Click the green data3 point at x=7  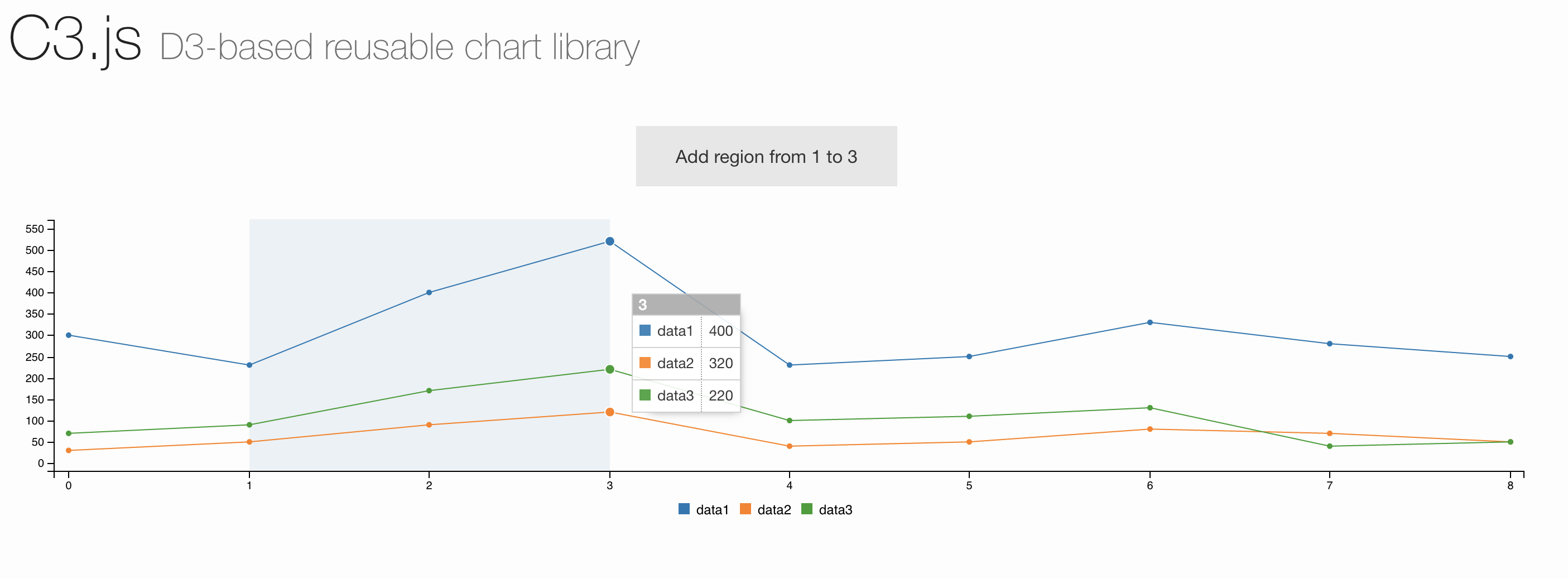[x=1329, y=446]
